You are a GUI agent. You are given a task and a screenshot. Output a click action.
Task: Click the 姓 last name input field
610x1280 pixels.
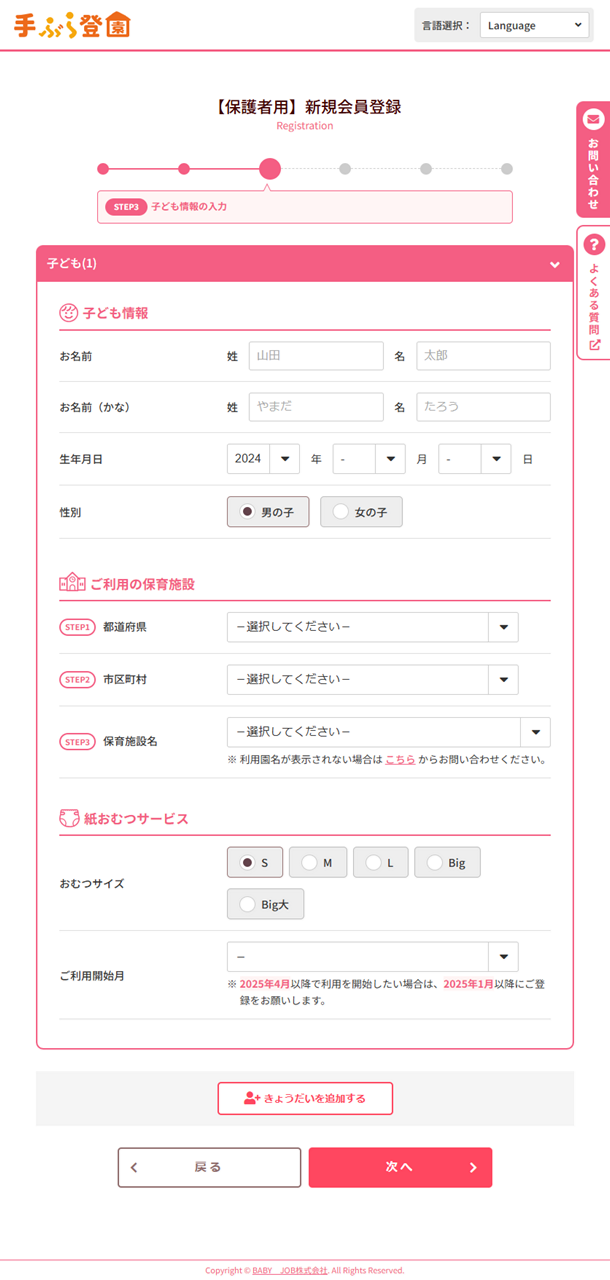pyautogui.click(x=316, y=355)
